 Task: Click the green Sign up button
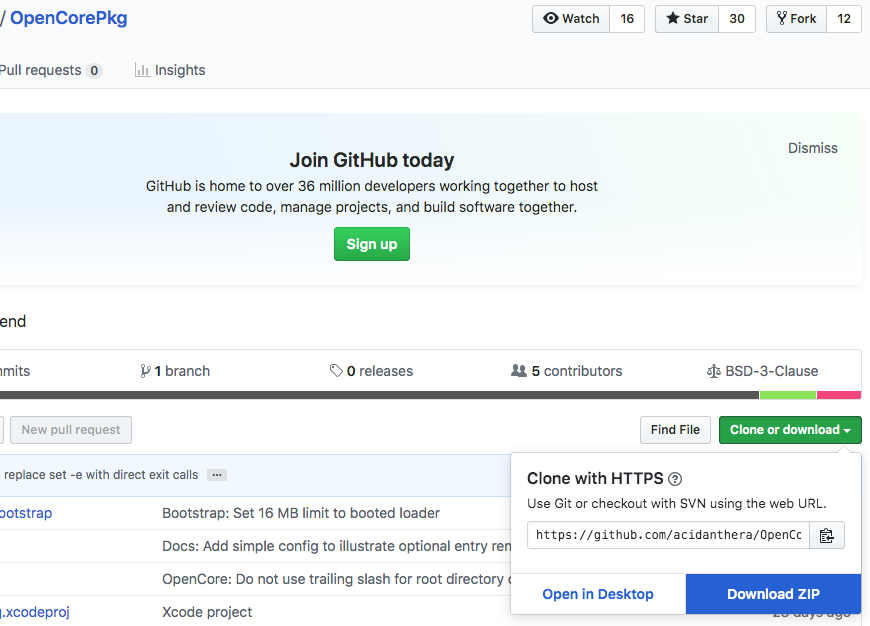pyautogui.click(x=372, y=244)
